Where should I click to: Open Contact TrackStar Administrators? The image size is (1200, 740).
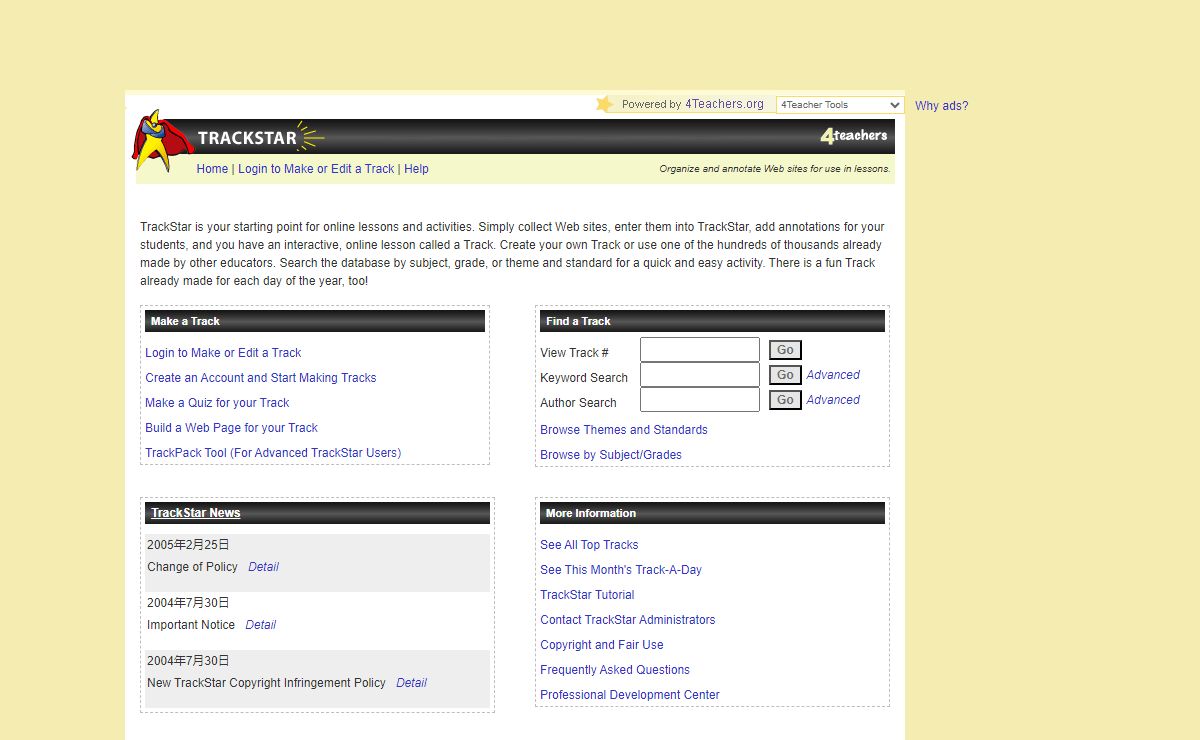(x=628, y=620)
